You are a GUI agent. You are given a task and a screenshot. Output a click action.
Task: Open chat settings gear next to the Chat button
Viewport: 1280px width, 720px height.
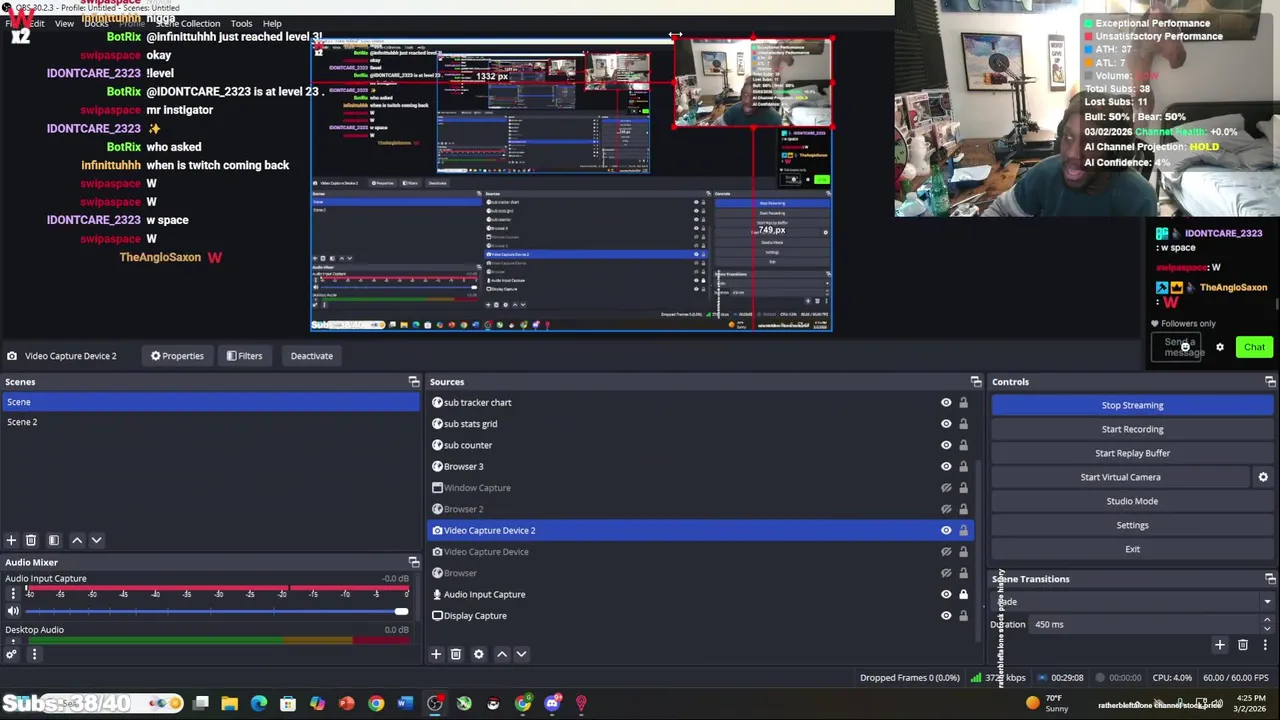point(1220,347)
